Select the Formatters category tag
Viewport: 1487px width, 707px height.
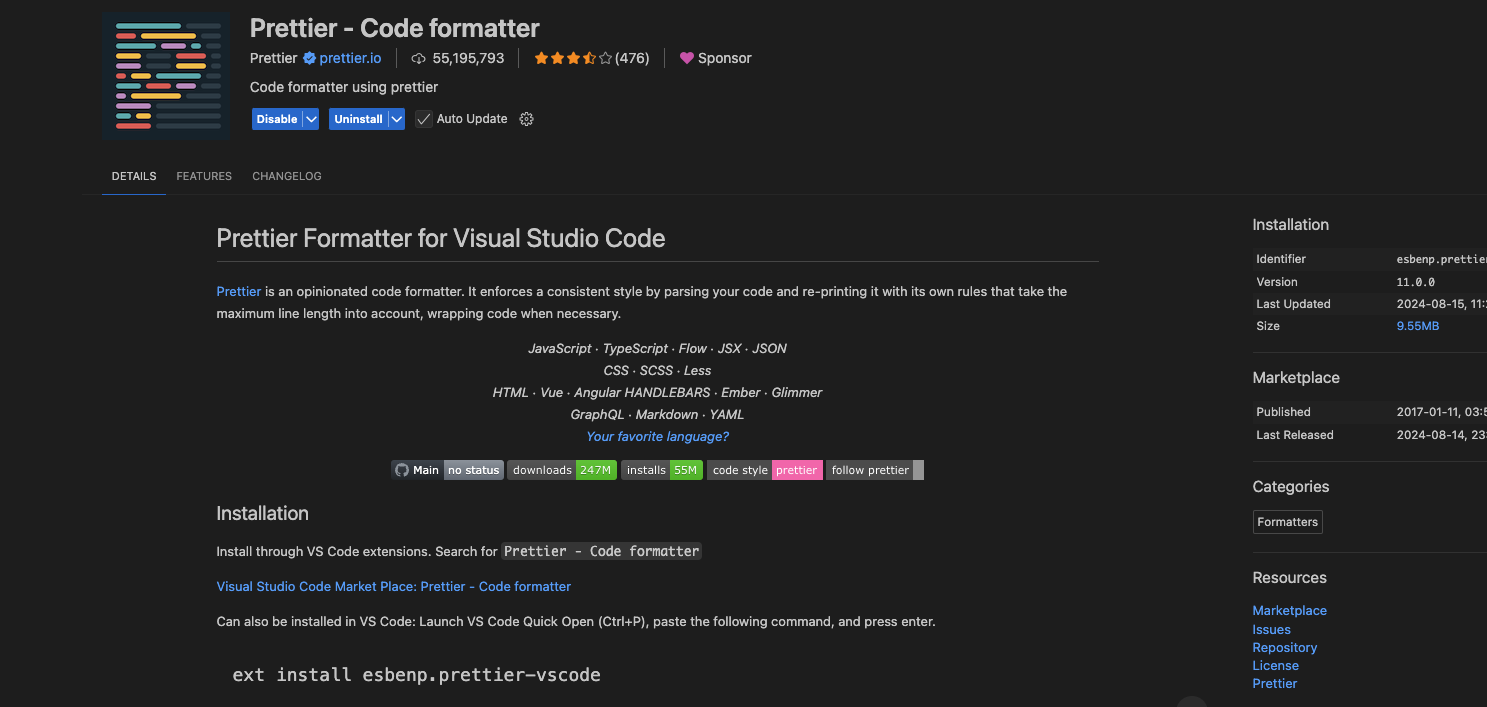coord(1288,522)
